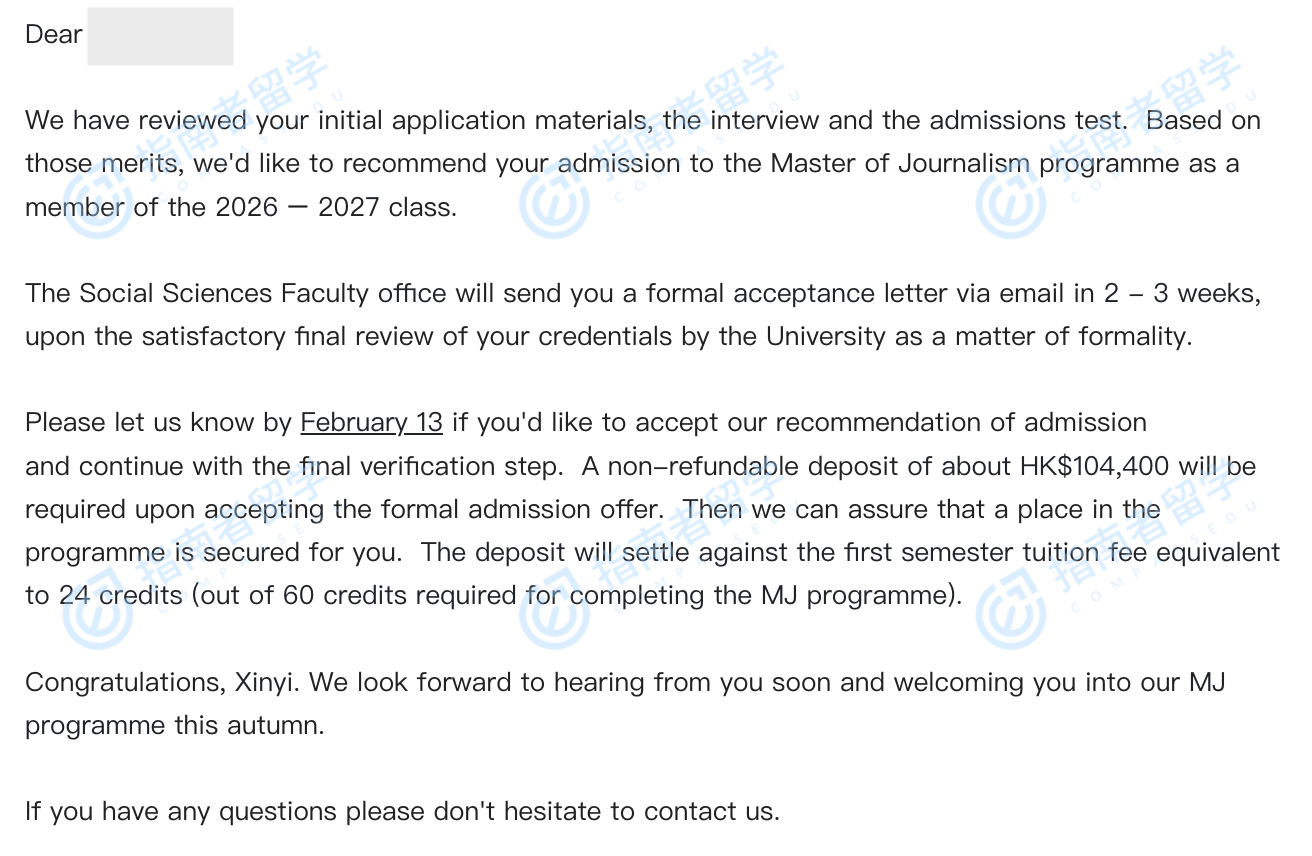Click the watermark logo overlapping 'those merits'
Screen dimensions: 1312x856
pyautogui.click(x=95, y=204)
